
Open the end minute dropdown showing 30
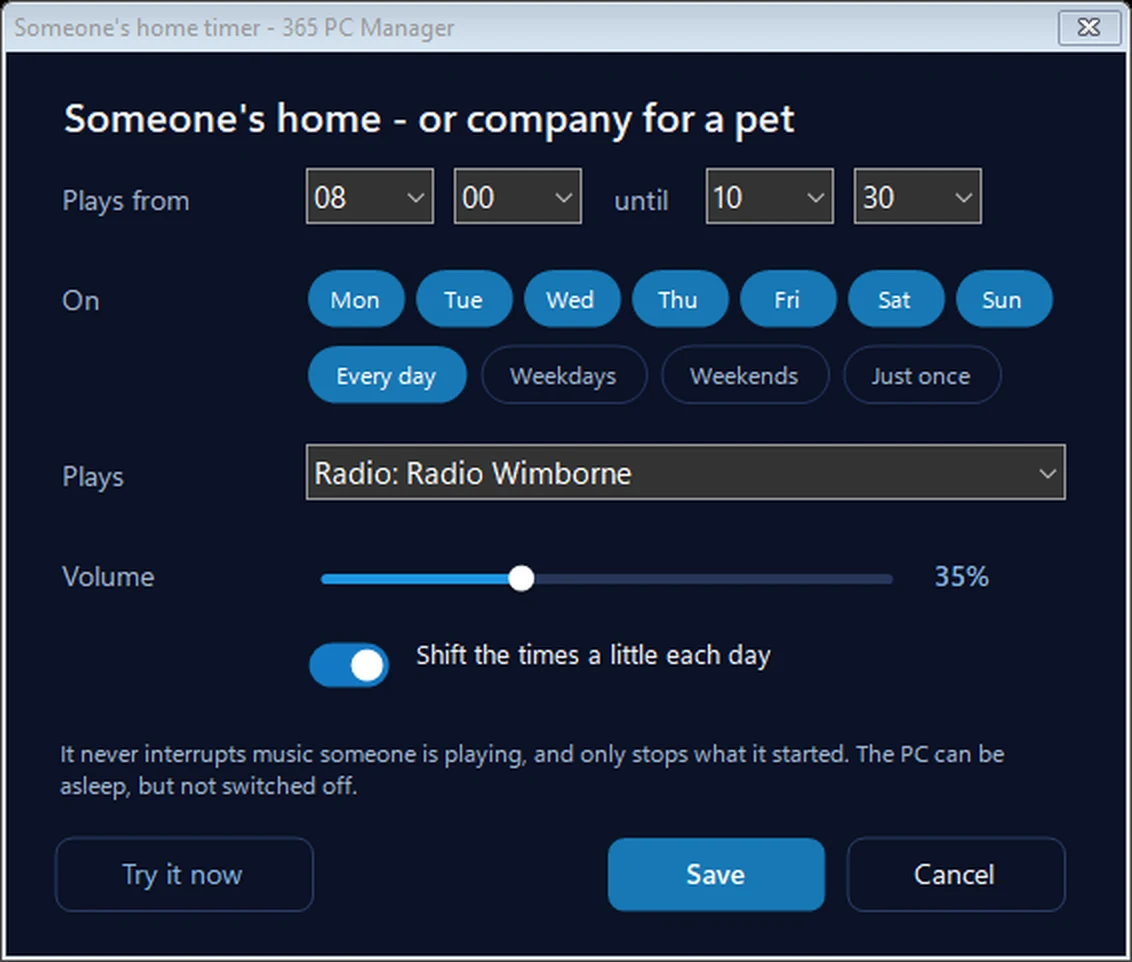pyautogui.click(x=918, y=196)
